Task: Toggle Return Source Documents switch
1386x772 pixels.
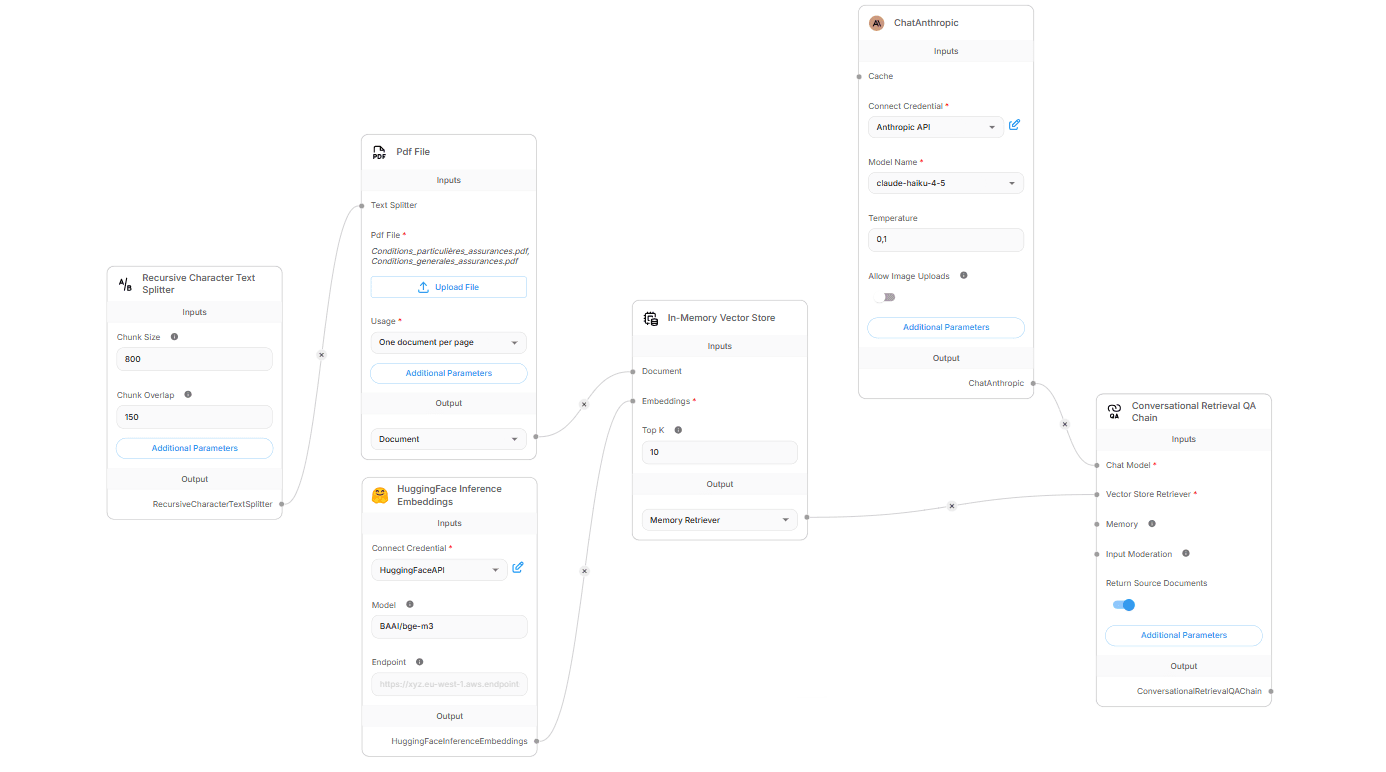Action: click(1124, 604)
